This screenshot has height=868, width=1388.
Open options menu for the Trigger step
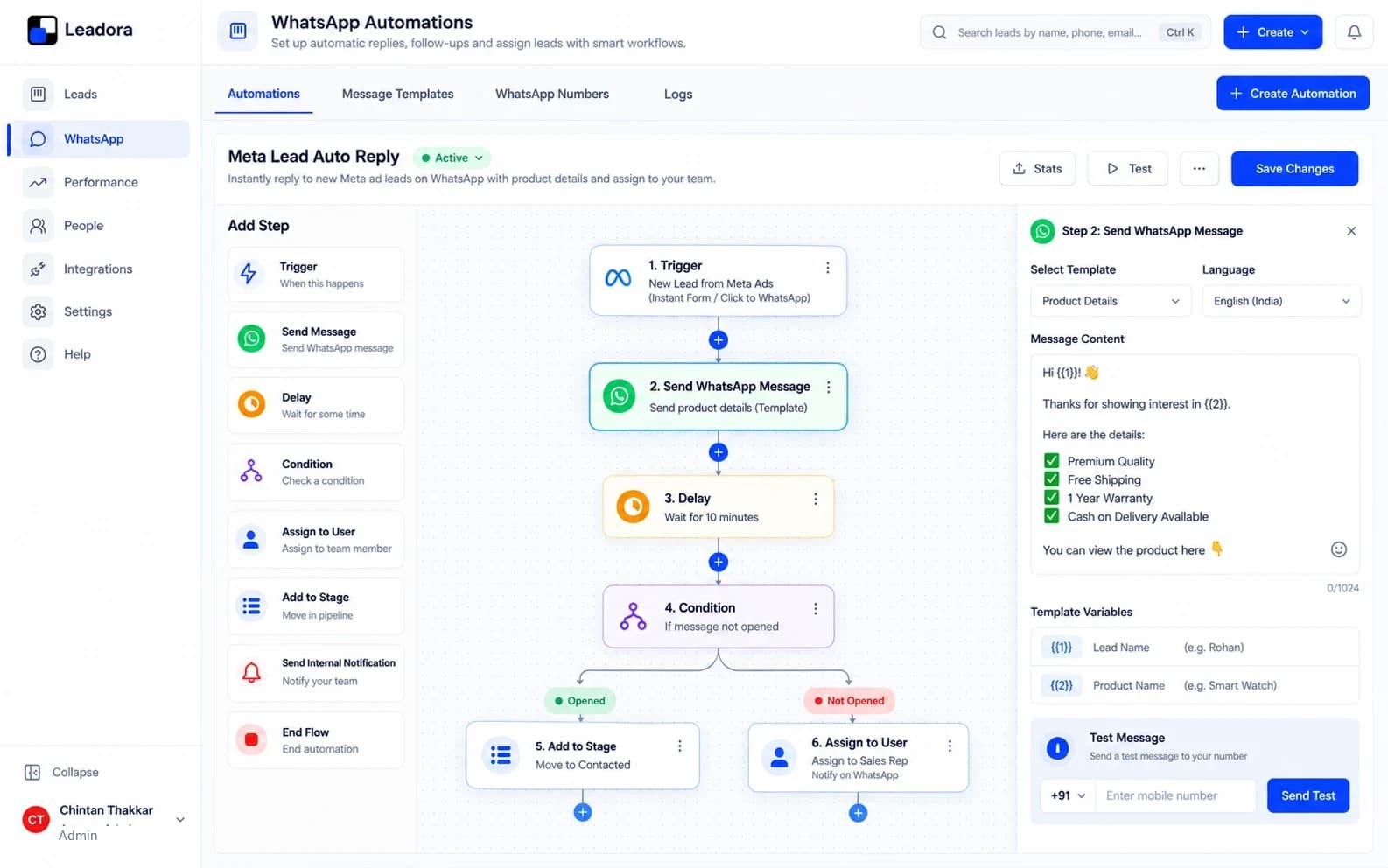coord(827,268)
